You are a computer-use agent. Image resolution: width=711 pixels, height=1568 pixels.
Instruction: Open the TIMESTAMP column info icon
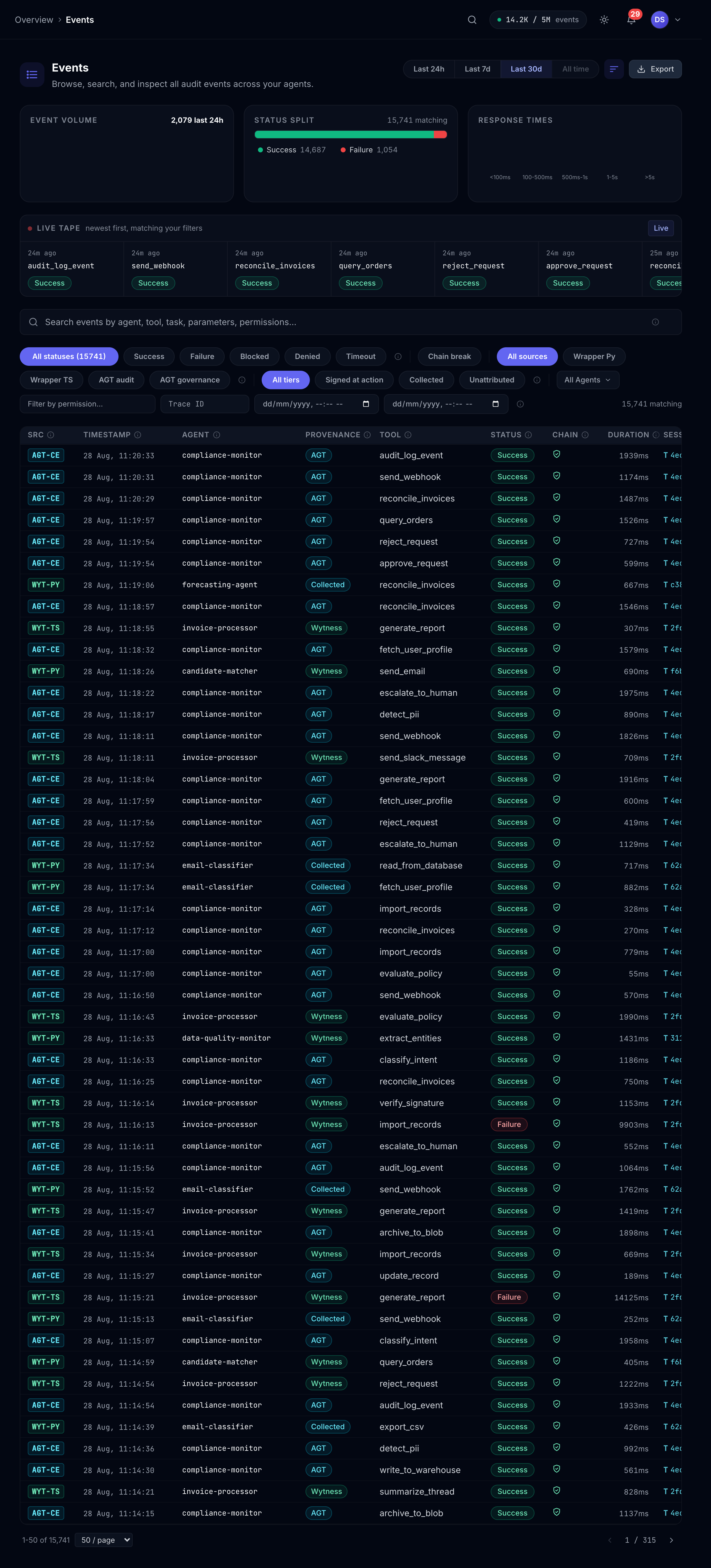click(x=138, y=435)
